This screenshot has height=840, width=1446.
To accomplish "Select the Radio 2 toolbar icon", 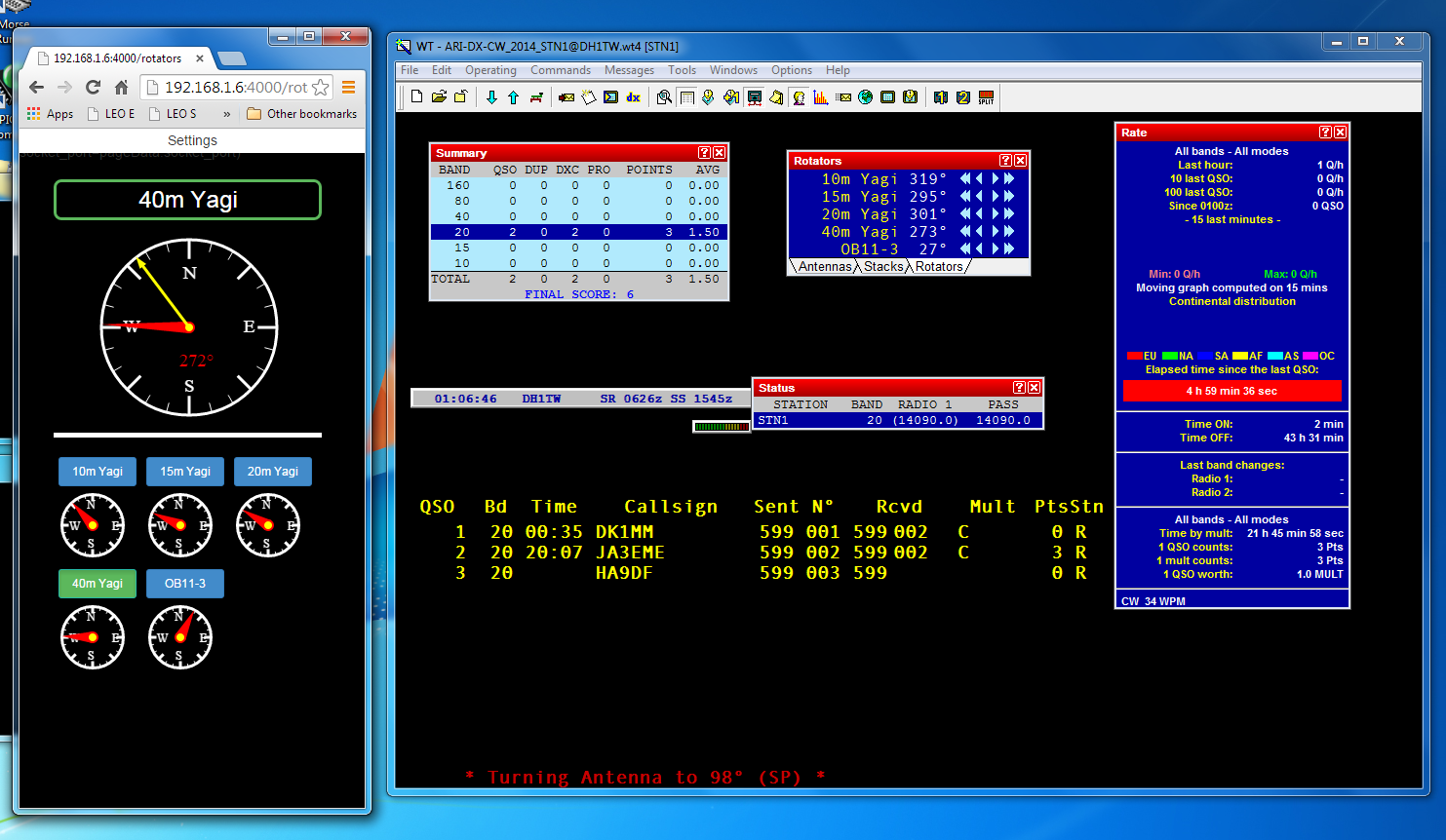I will coord(963,97).
